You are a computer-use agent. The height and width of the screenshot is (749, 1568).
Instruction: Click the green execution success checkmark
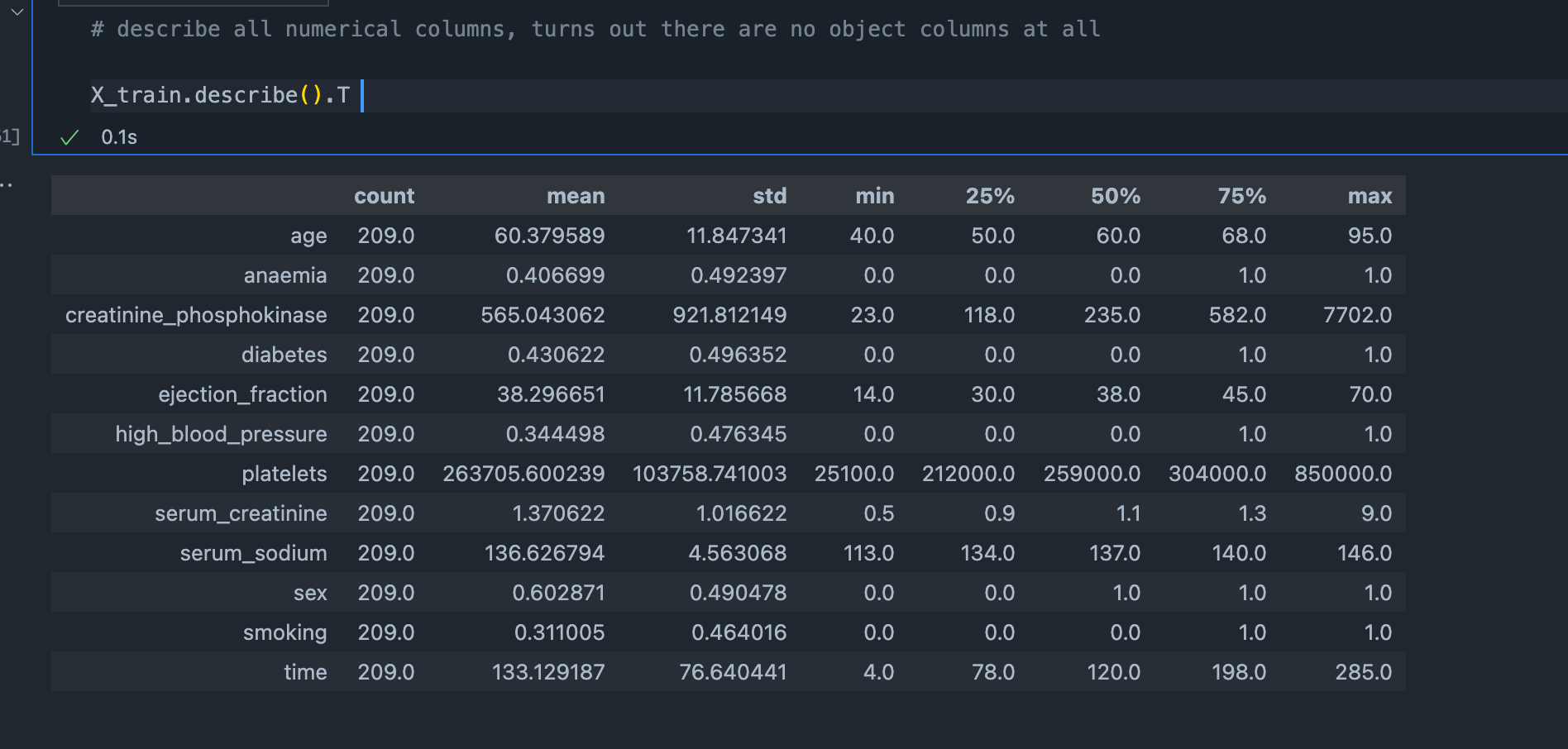point(69,137)
